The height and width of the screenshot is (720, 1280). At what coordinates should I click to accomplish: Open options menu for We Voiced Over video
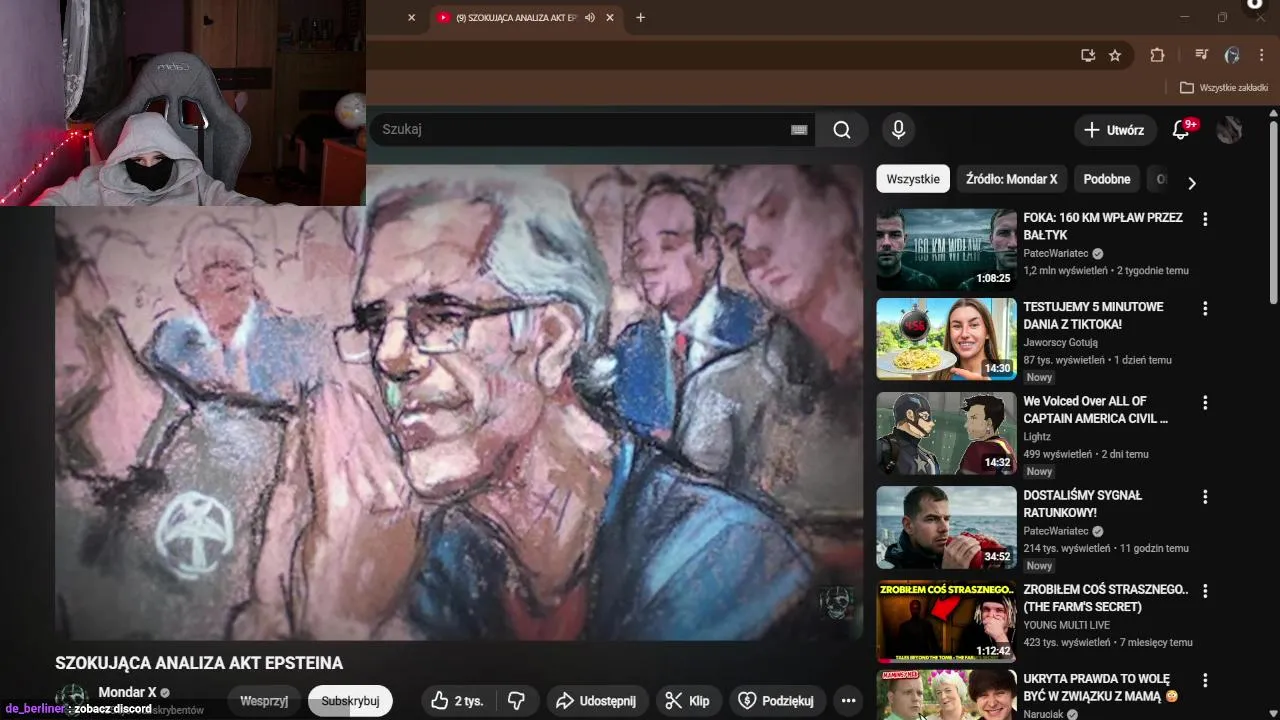(x=1205, y=402)
